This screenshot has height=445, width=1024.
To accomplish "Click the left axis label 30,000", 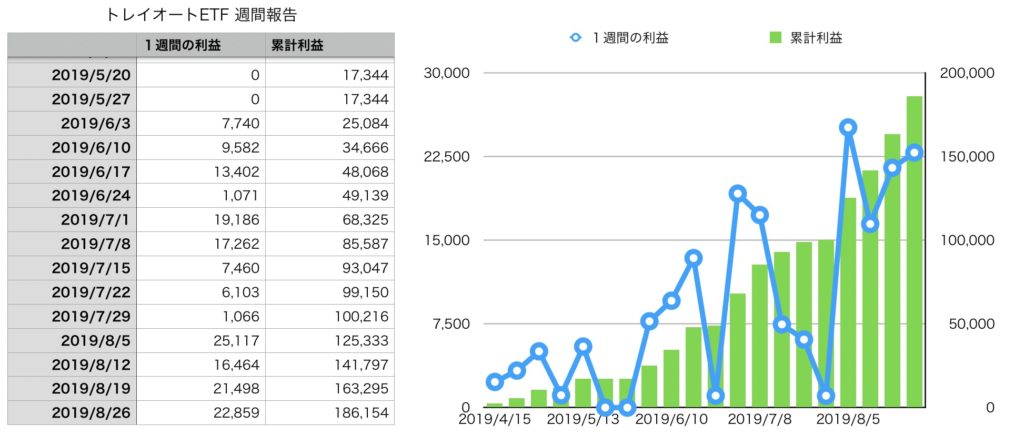I will [x=448, y=73].
